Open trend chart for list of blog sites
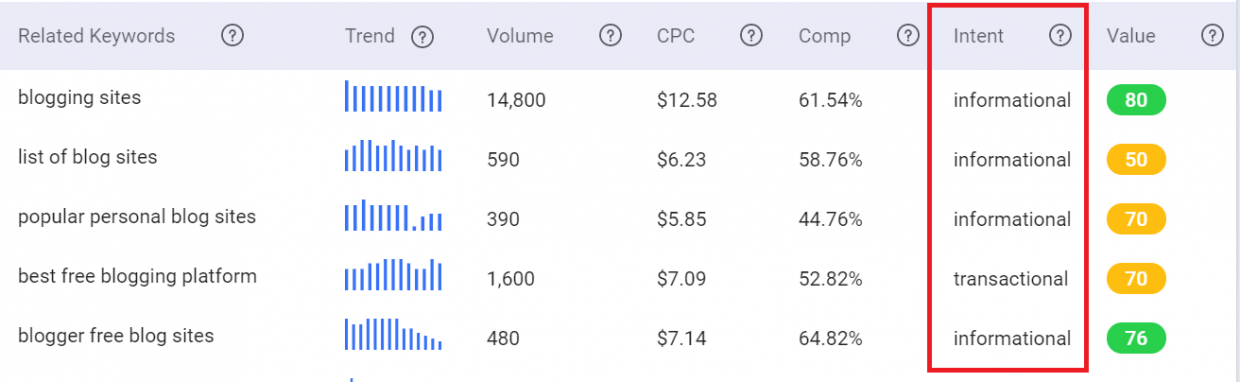Viewport: 1240px width, 382px height. [393, 156]
